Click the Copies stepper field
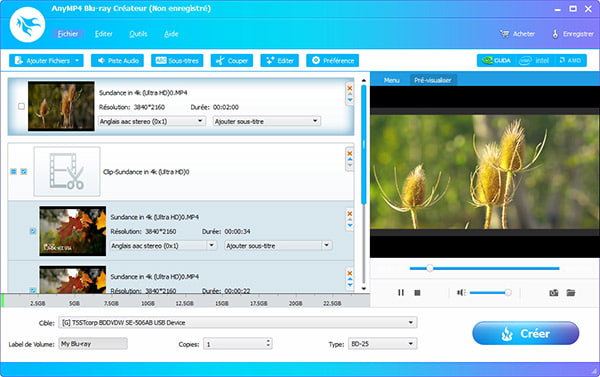The height and width of the screenshot is (377, 600). pos(238,344)
